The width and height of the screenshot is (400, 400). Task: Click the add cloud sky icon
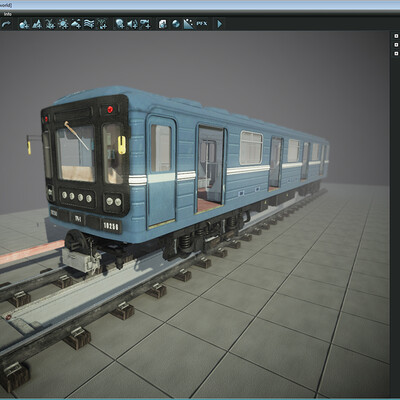[x=76, y=24]
